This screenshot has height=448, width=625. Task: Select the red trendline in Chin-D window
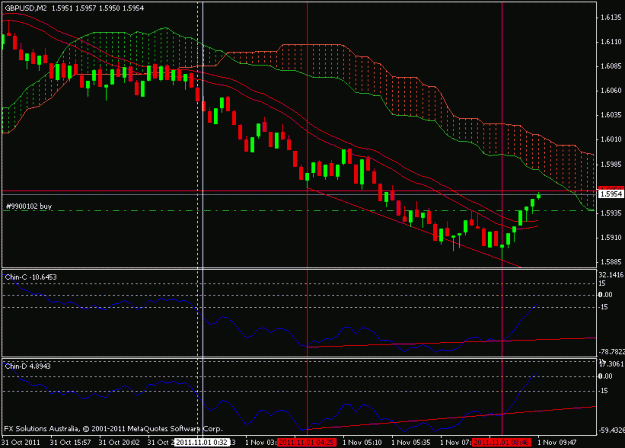(x=450, y=418)
